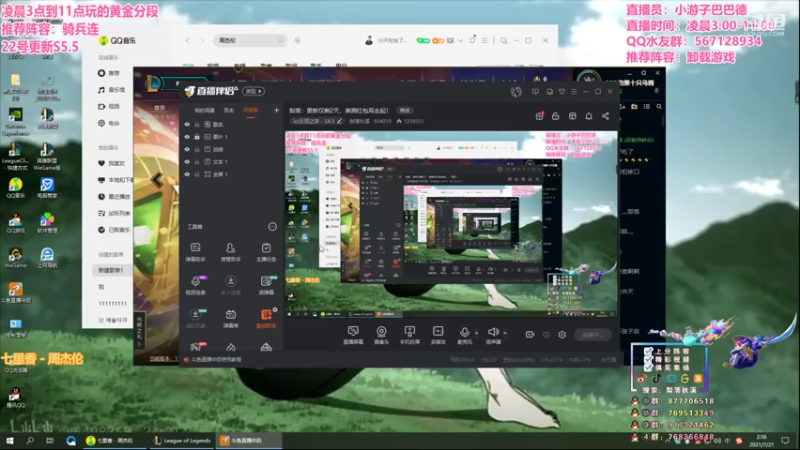Open 我喜欢 heart item in QQ Music
This screenshot has width=800, height=450.
tap(112, 163)
